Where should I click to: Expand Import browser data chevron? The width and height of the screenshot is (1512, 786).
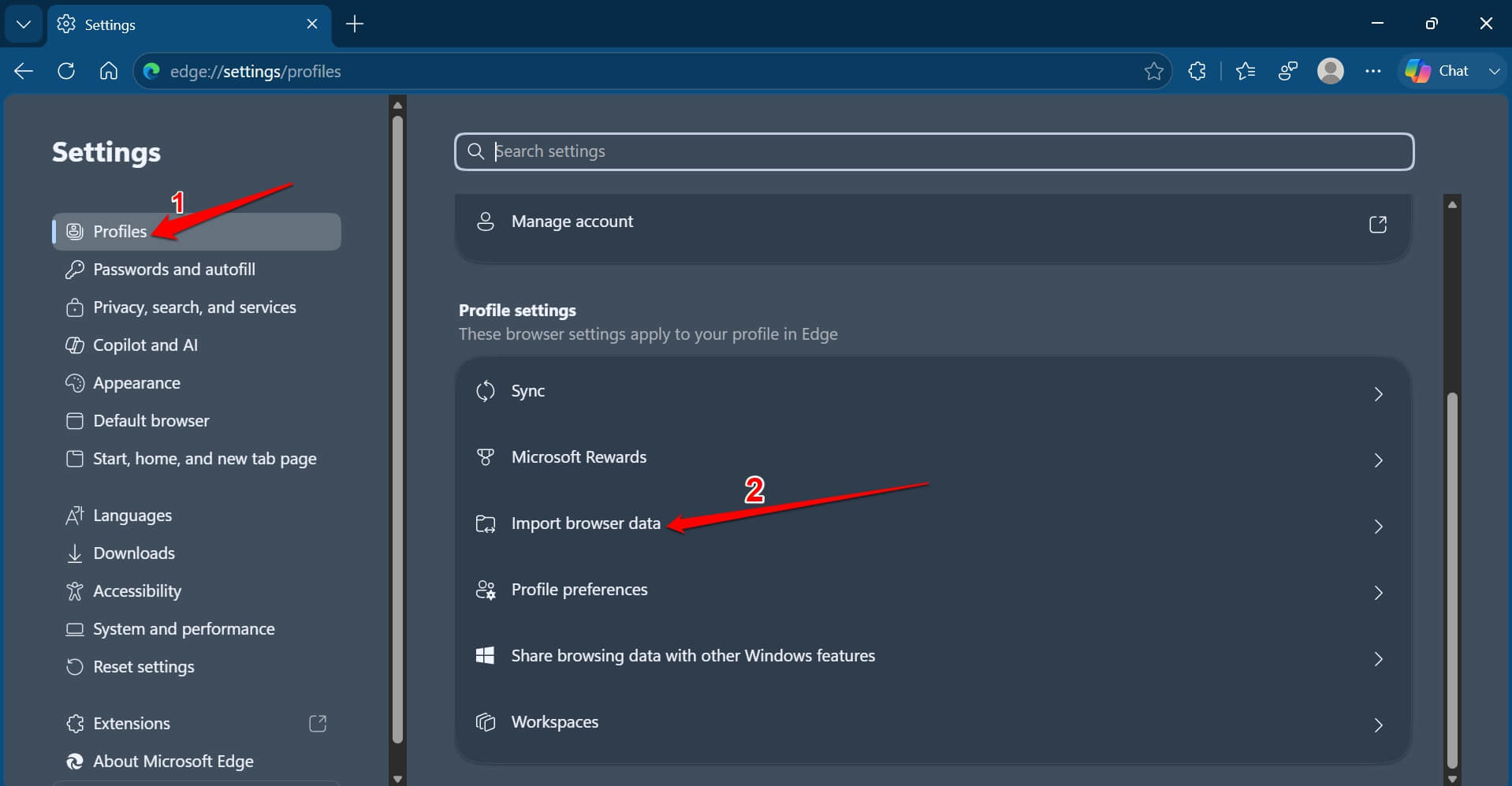pos(1378,526)
